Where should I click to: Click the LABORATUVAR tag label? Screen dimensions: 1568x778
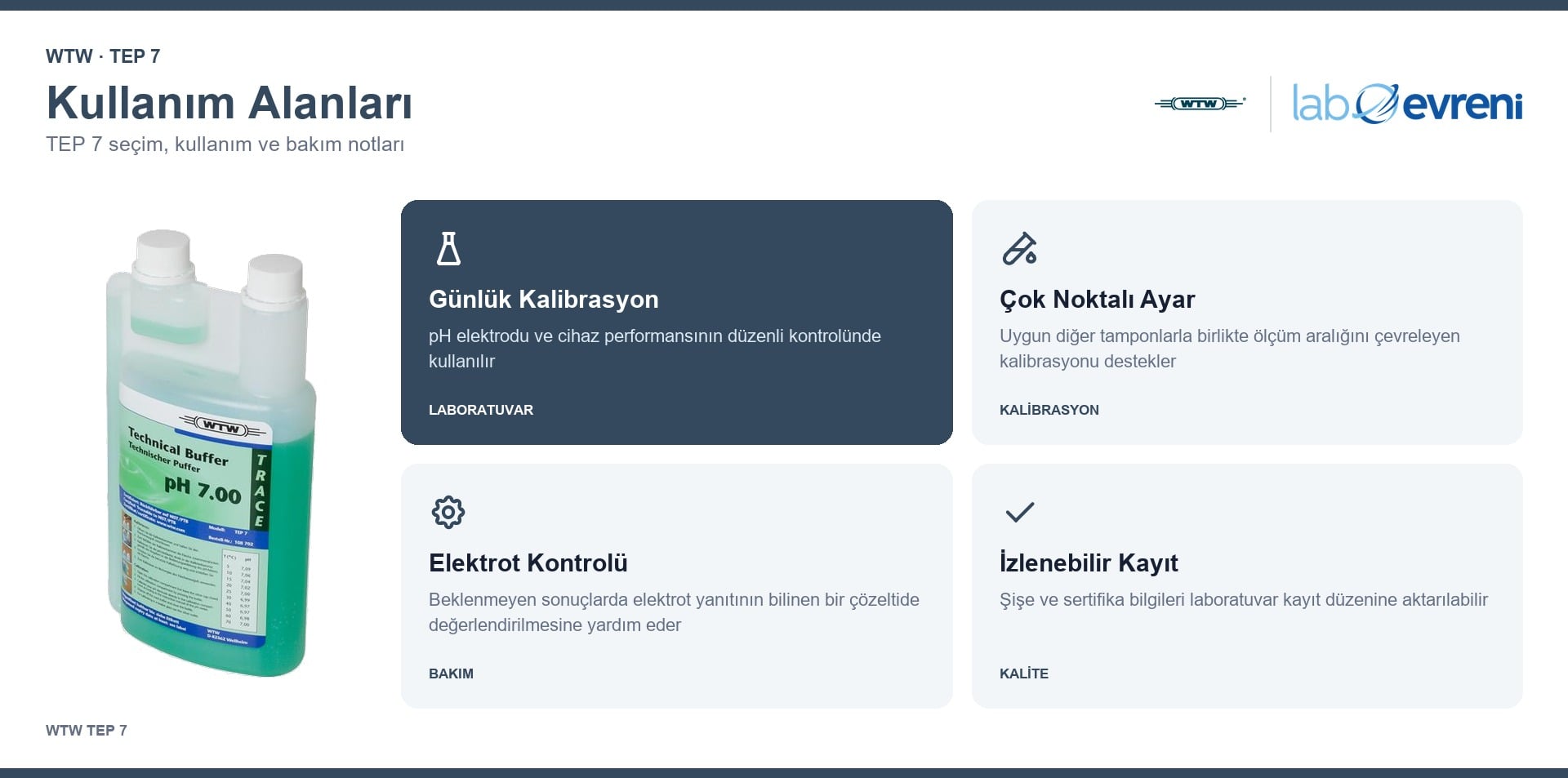click(x=480, y=410)
